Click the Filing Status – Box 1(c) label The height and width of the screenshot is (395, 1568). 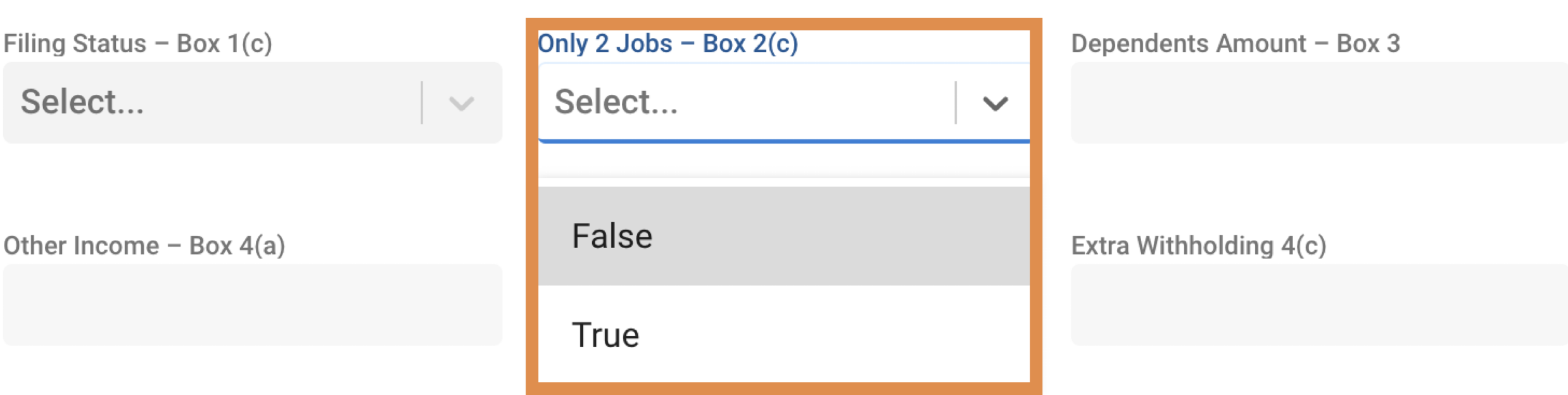pyautogui.click(x=137, y=44)
